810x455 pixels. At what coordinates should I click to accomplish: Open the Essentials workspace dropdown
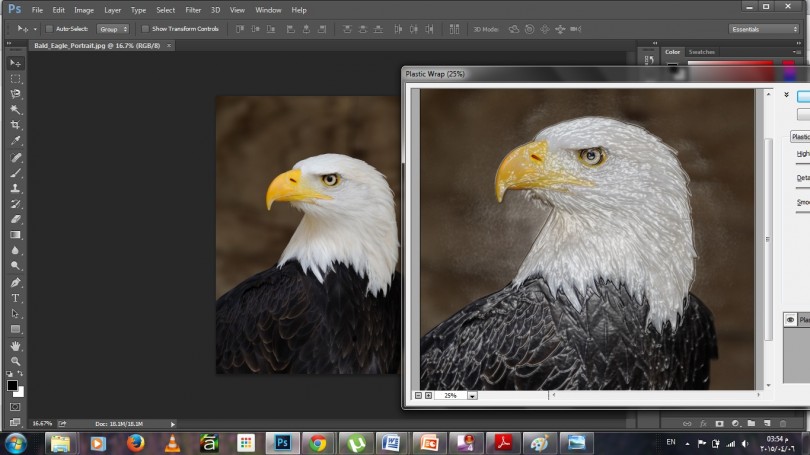pyautogui.click(x=764, y=29)
